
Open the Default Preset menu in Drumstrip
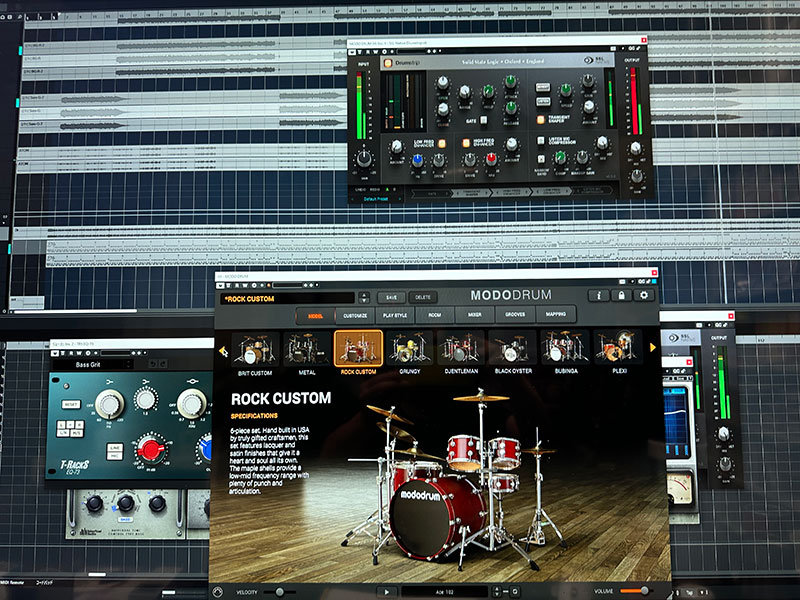376,198
